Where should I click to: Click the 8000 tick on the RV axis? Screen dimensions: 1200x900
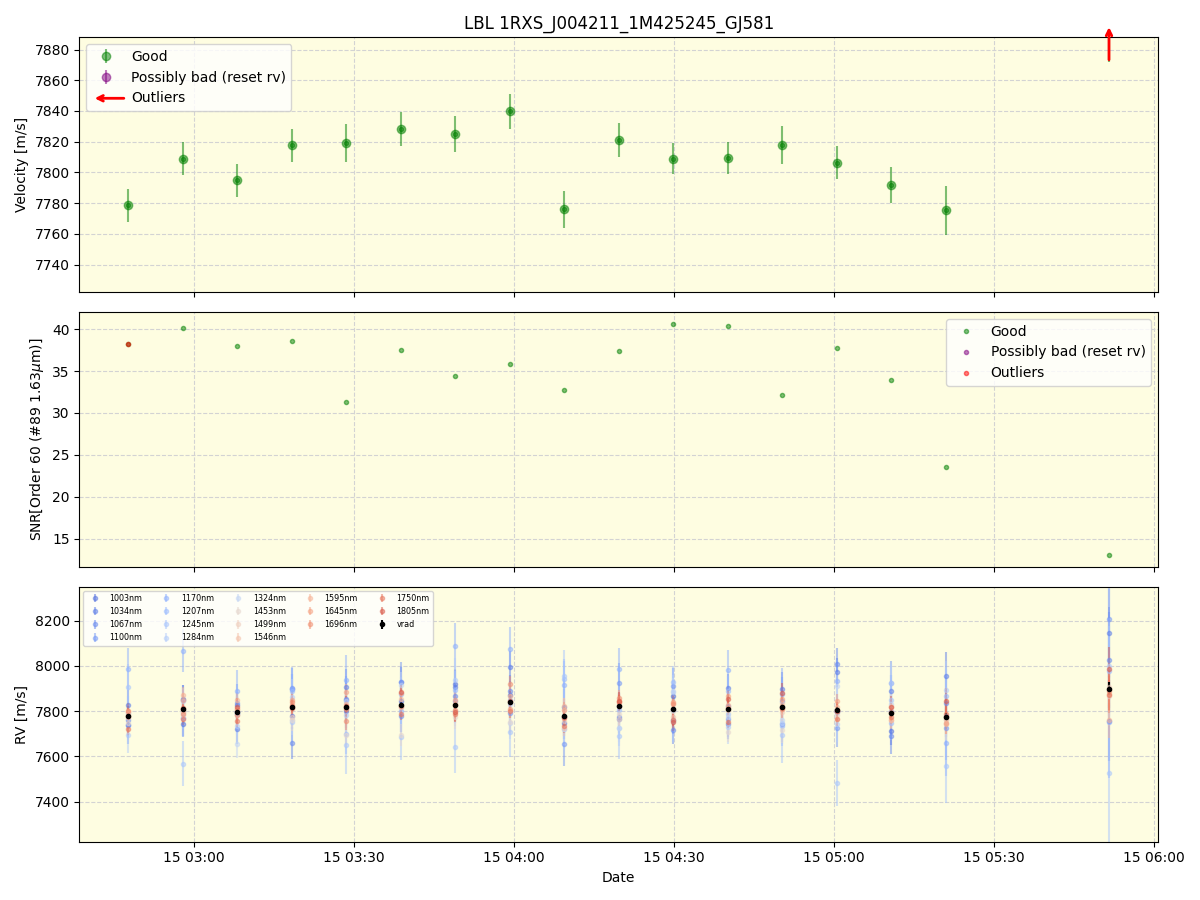tap(53, 667)
